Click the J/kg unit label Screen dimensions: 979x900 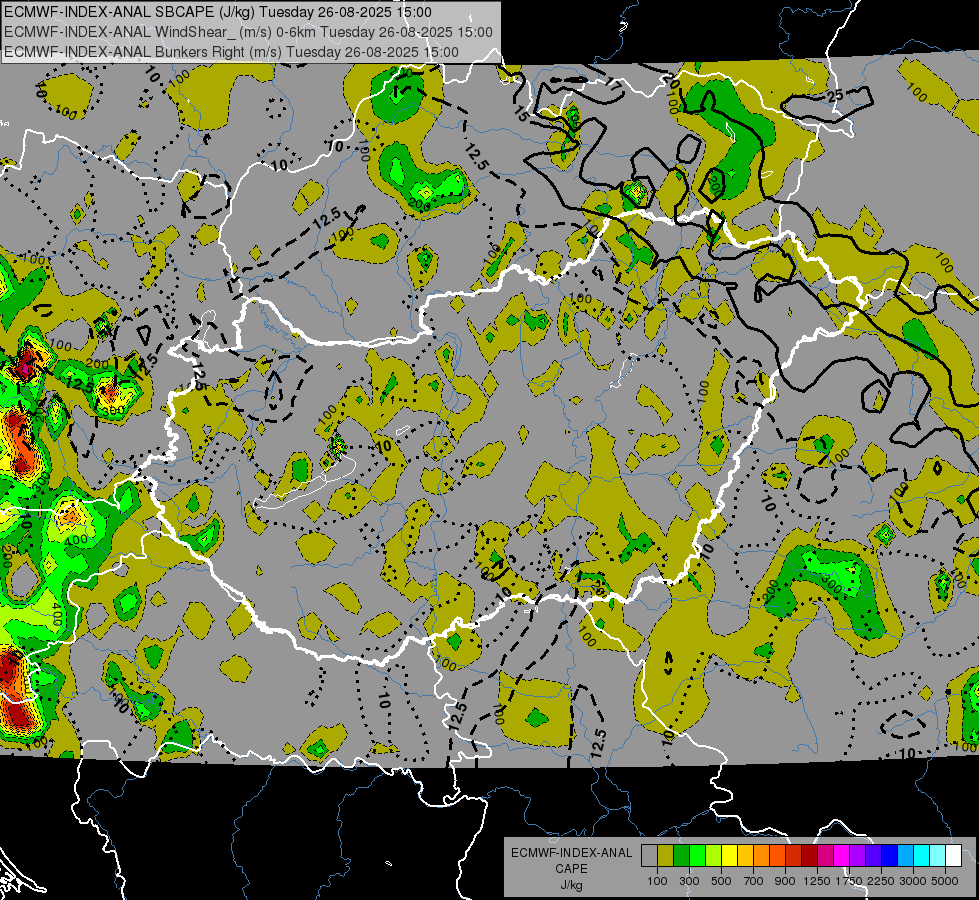click(571, 885)
